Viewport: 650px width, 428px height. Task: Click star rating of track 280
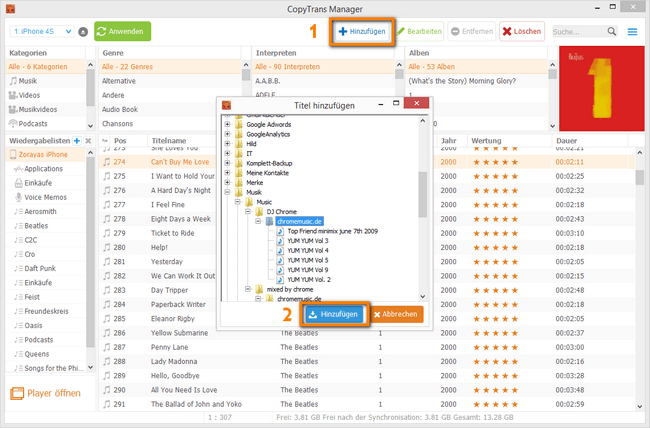[496, 248]
